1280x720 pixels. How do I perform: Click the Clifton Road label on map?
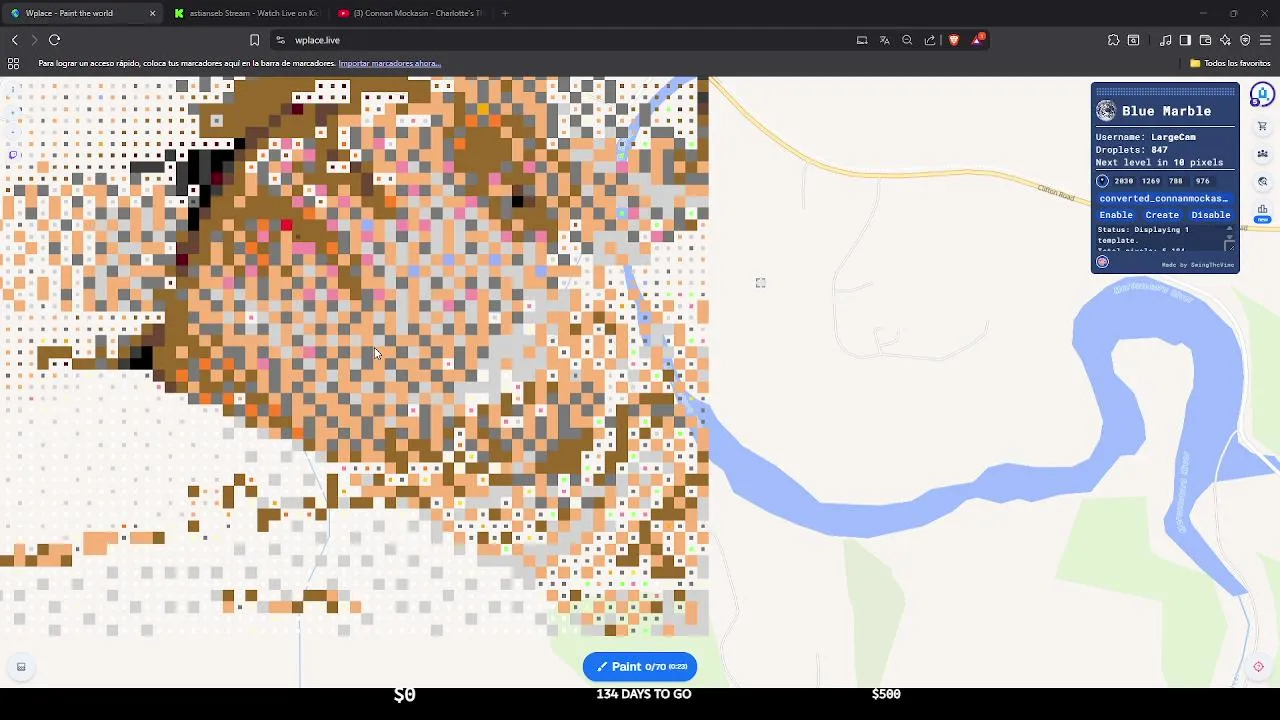(x=1055, y=192)
